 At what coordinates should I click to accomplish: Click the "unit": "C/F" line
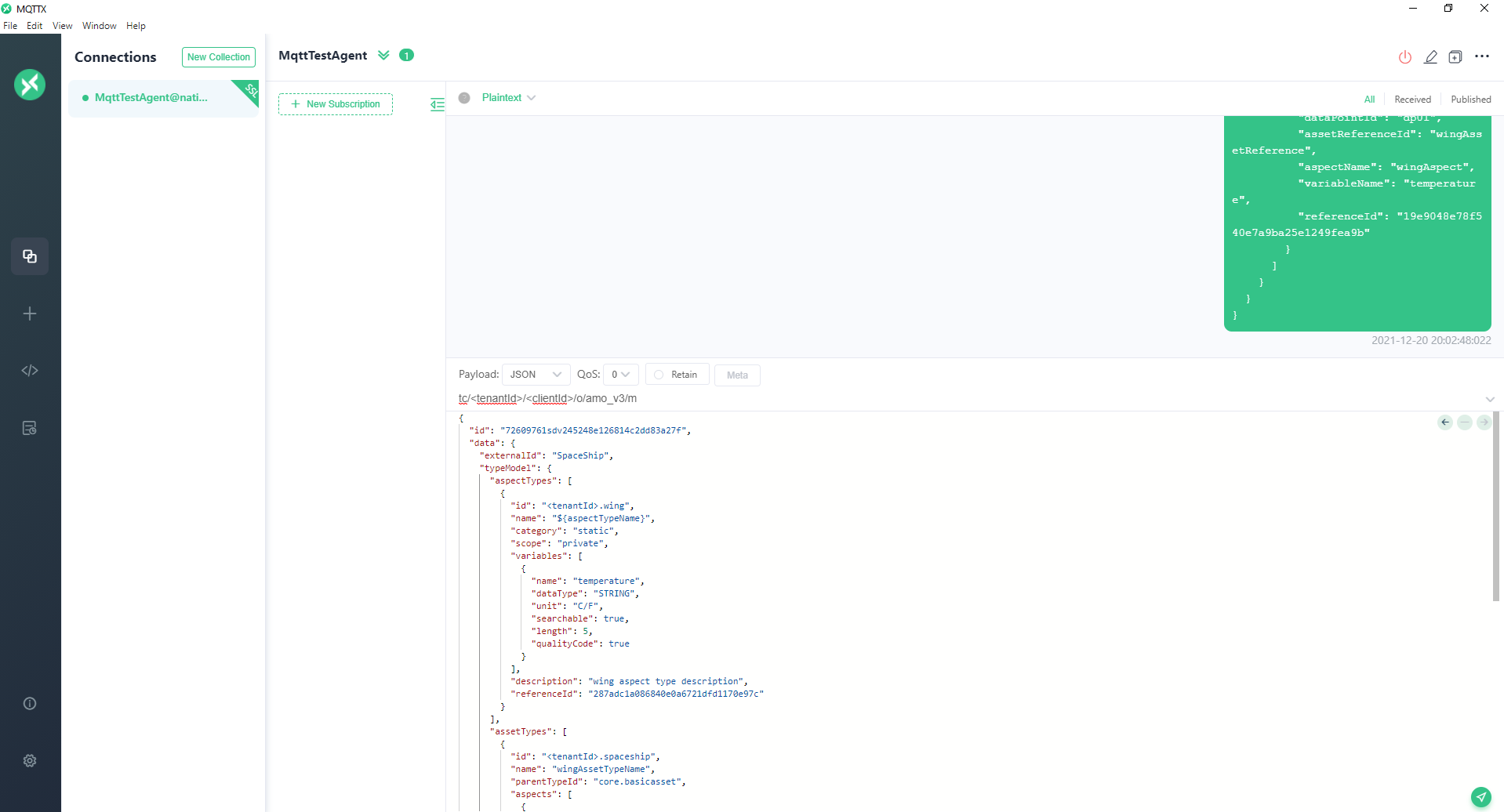(567, 606)
